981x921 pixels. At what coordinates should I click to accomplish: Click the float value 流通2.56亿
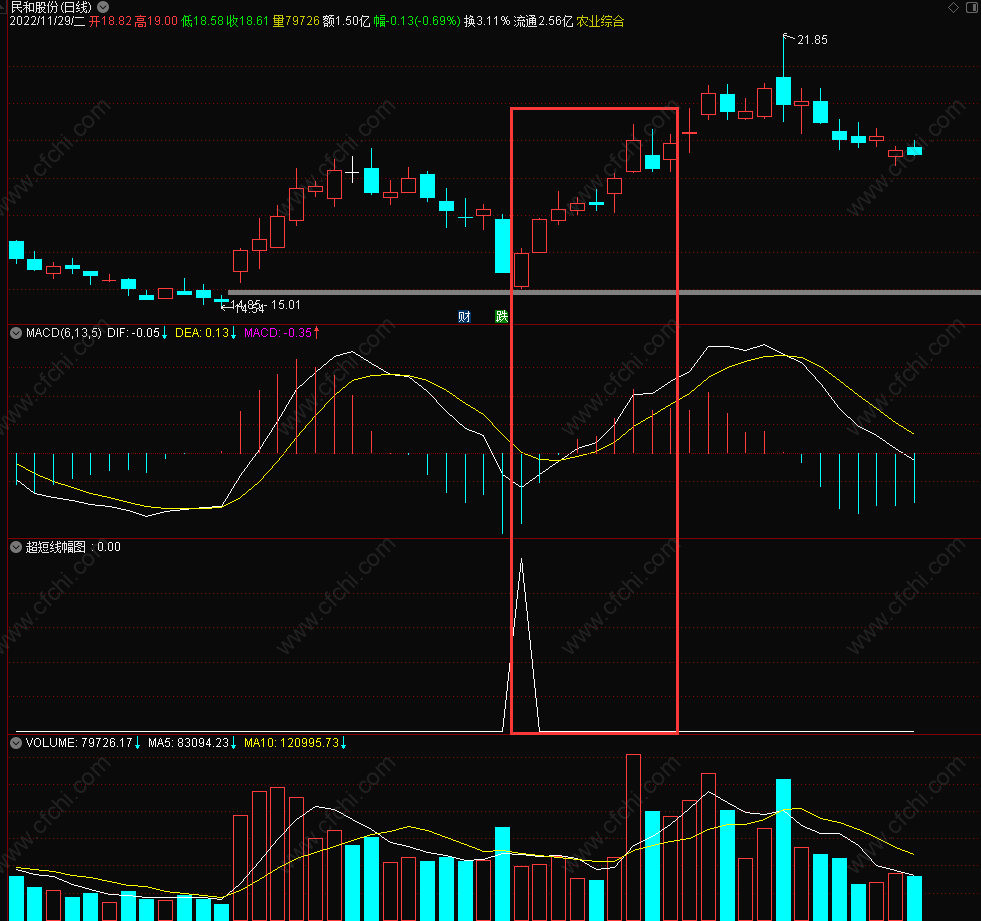coord(543,21)
